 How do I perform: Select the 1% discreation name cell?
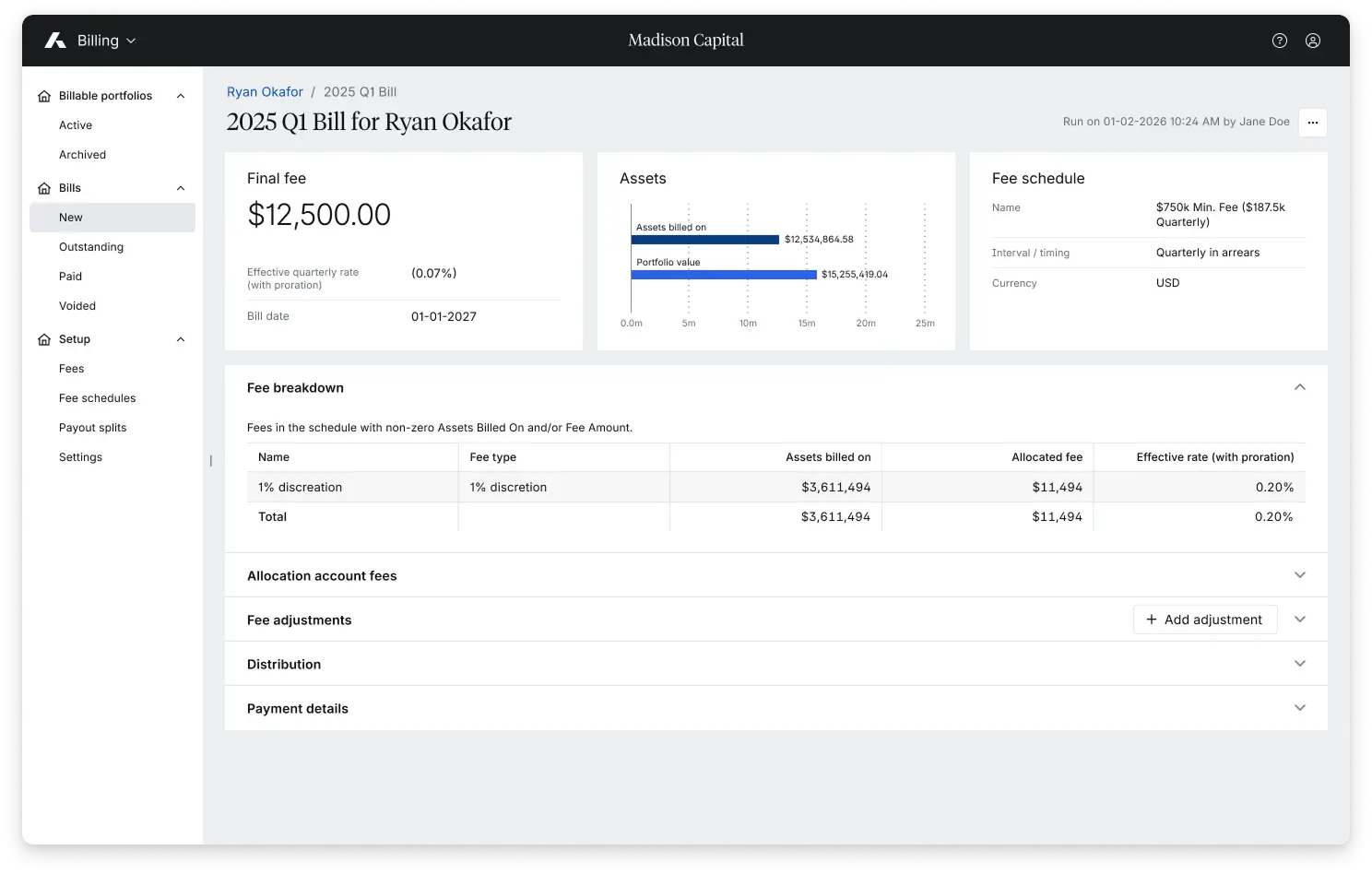point(352,487)
